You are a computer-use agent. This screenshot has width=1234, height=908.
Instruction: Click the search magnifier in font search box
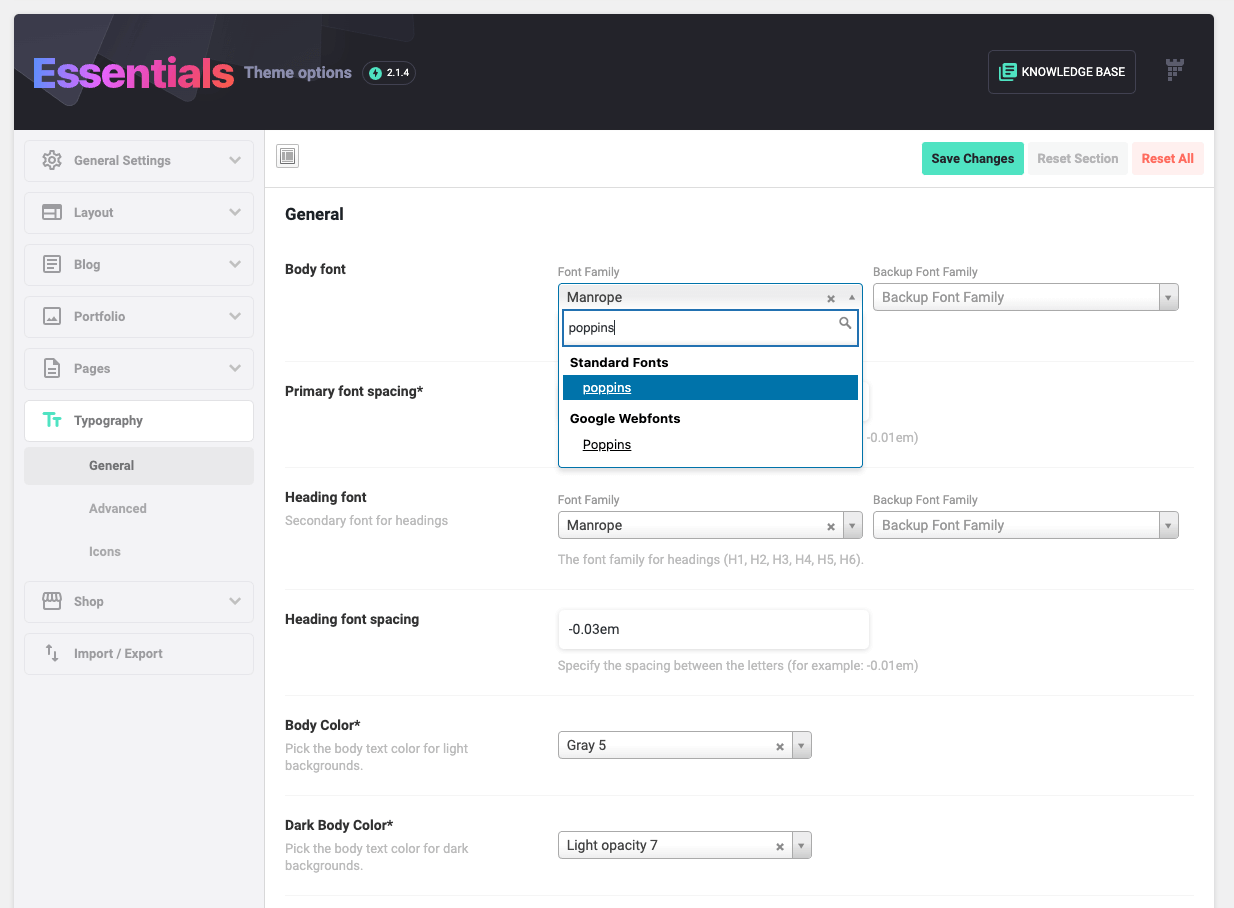[x=845, y=323]
